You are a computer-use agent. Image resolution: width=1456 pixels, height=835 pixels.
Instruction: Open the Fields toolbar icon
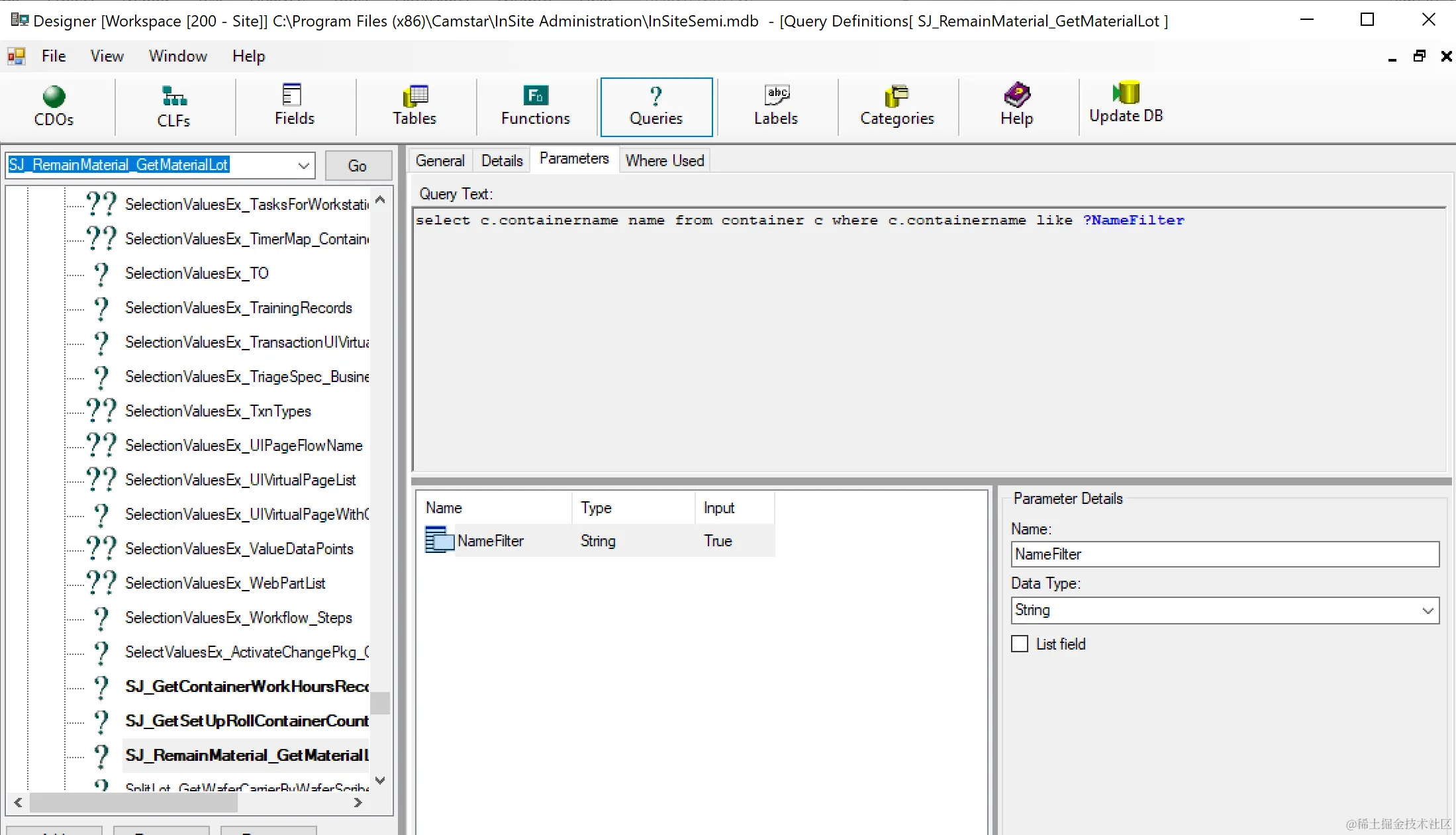point(294,106)
